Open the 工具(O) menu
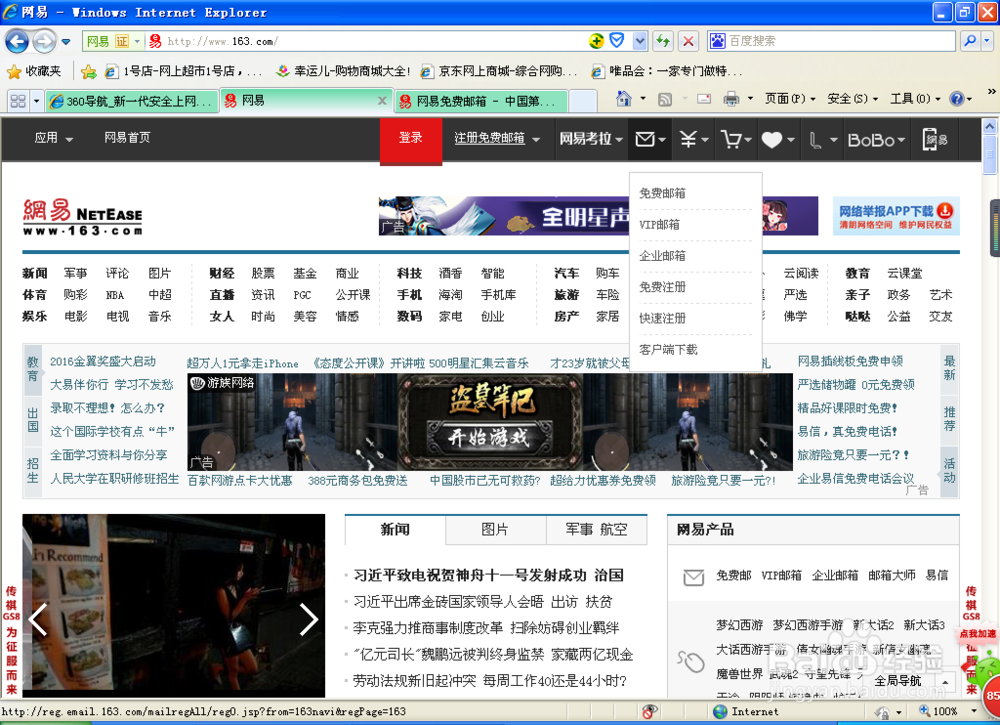The width and height of the screenshot is (1000, 725). (x=915, y=99)
